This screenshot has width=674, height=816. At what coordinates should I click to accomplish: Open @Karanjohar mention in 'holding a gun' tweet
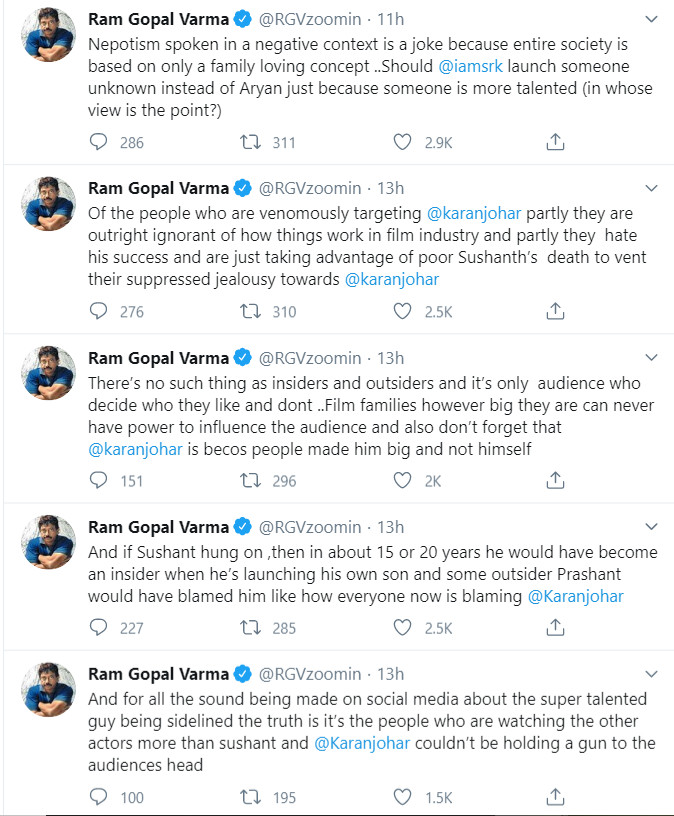tap(362, 743)
